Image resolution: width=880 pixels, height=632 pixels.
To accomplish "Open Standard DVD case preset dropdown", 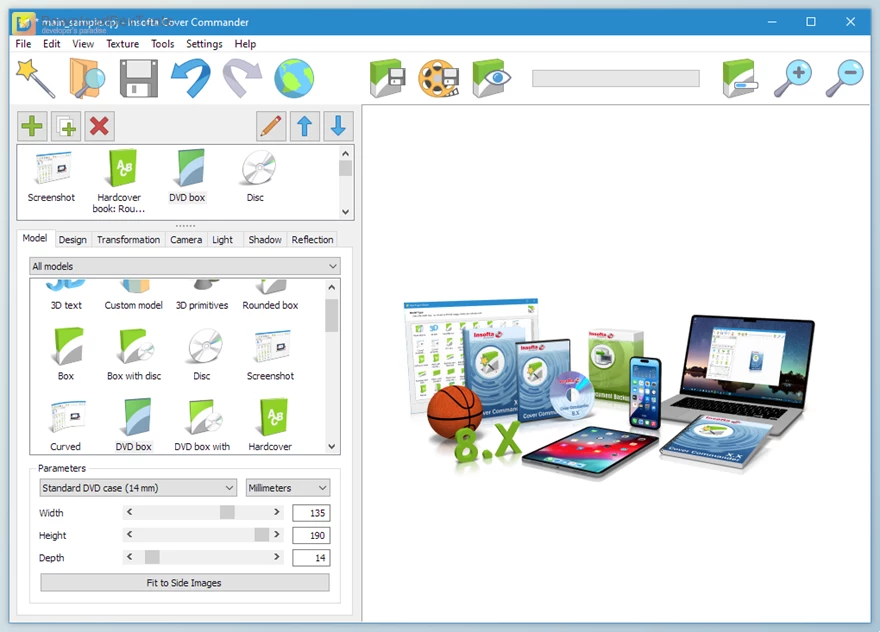I will [138, 488].
